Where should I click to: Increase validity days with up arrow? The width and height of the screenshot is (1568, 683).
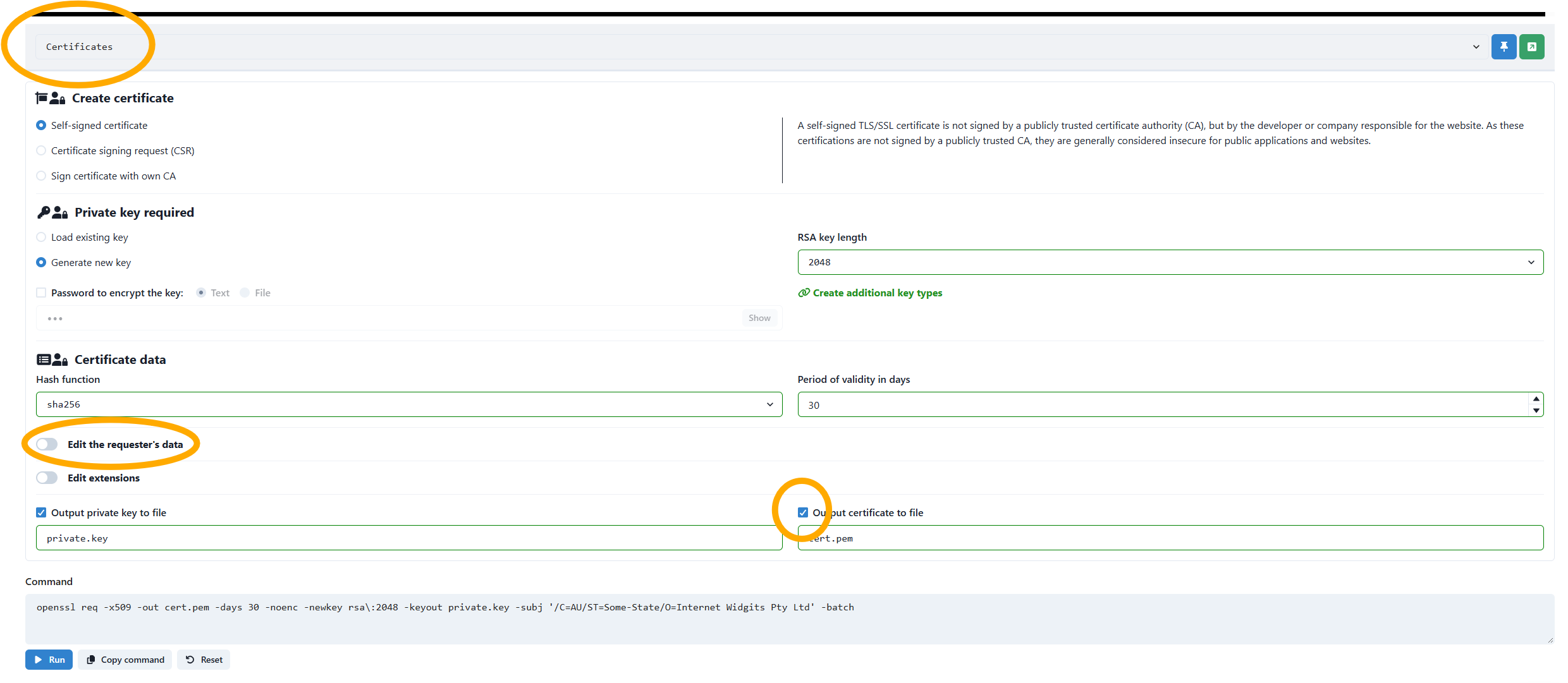1536,399
